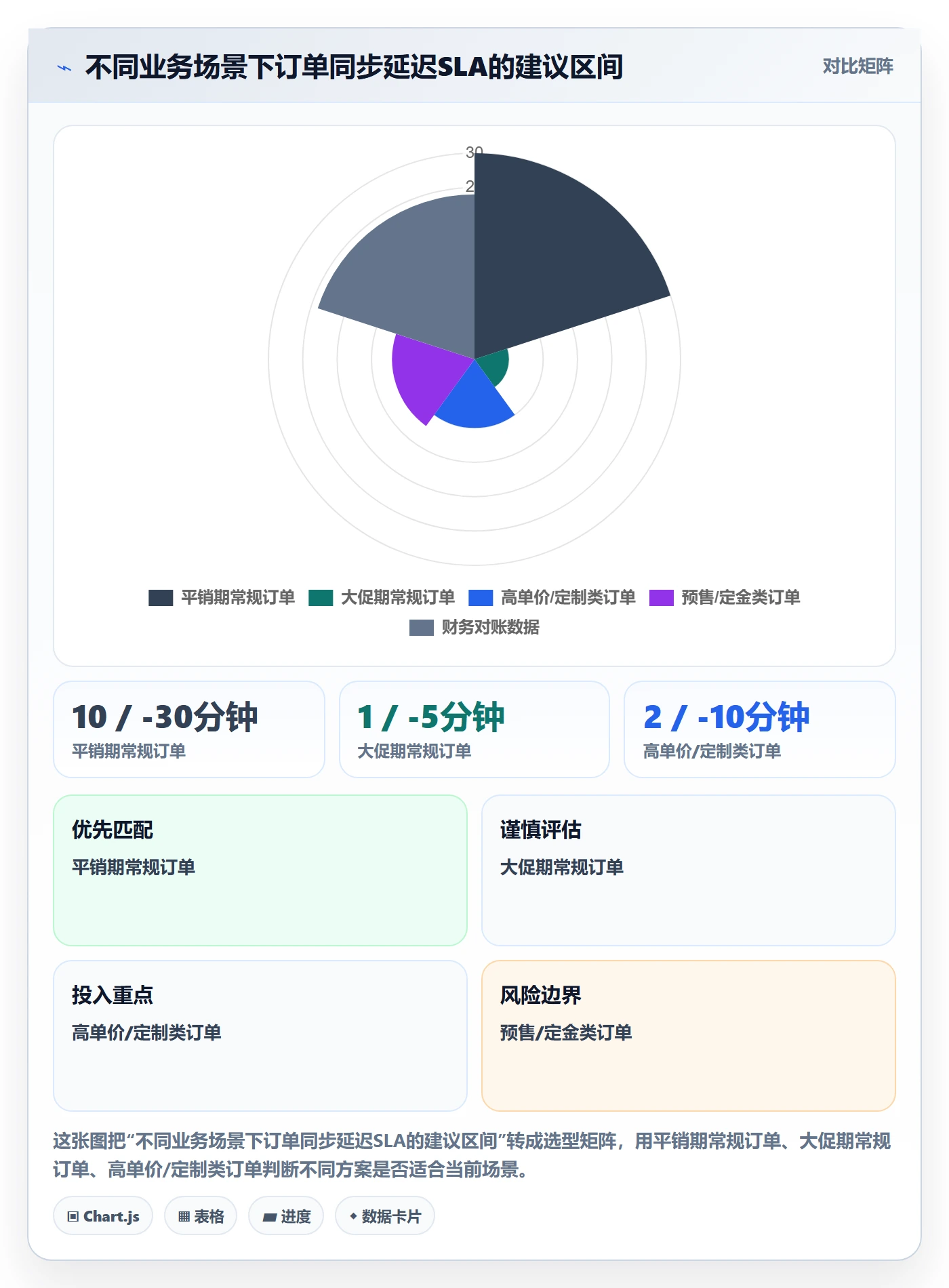The height and width of the screenshot is (1288, 949).
Task: Click 预售/定金类订单 text in 风险边界 card
Action: pyautogui.click(x=566, y=1032)
